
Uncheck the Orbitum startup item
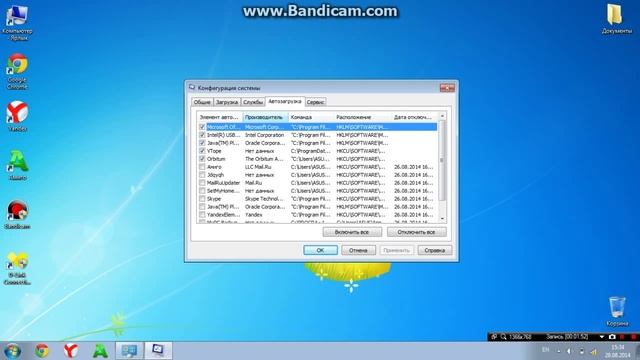pyautogui.click(x=202, y=159)
